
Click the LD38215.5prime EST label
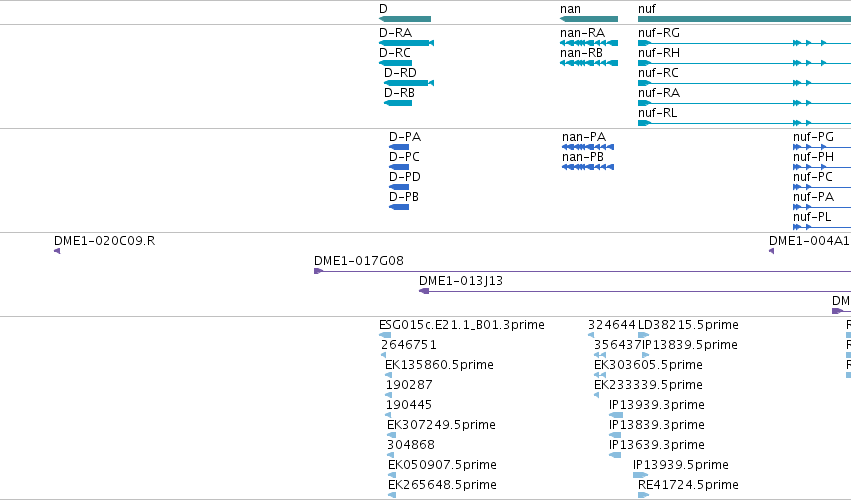click(688, 325)
